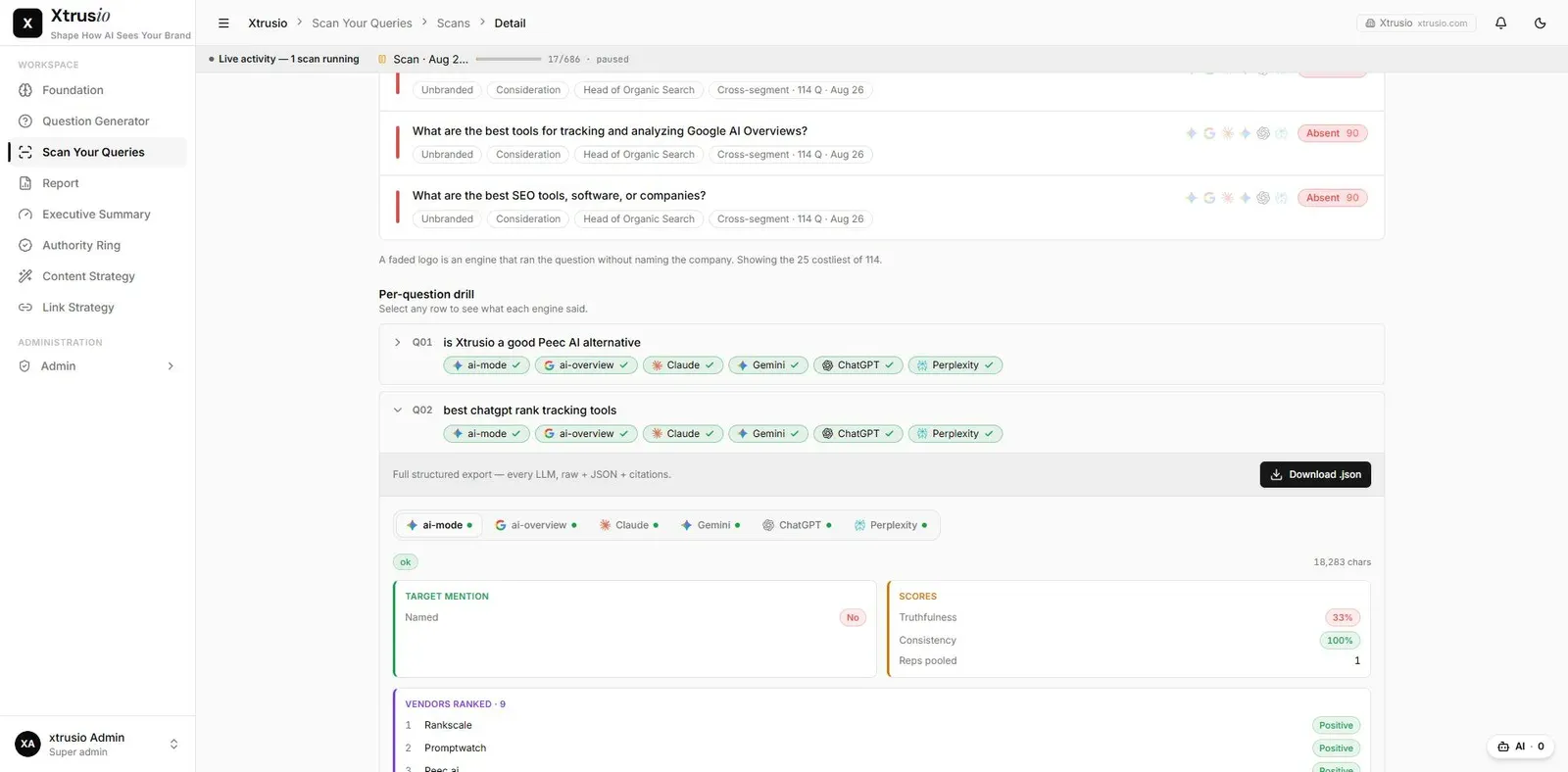Click ChatGPT icon in AI Overviews question row
The width and height of the screenshot is (1568, 772).
pyautogui.click(x=1263, y=133)
